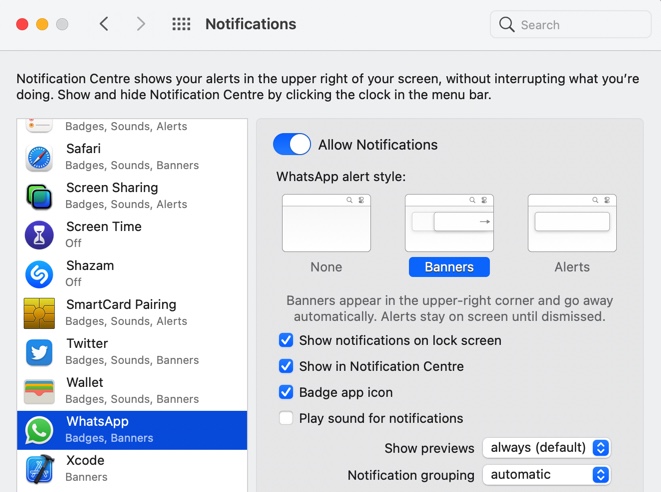Screen dimensions: 661x492
Task: Click the magnifying glass search icon
Action: coord(506,24)
